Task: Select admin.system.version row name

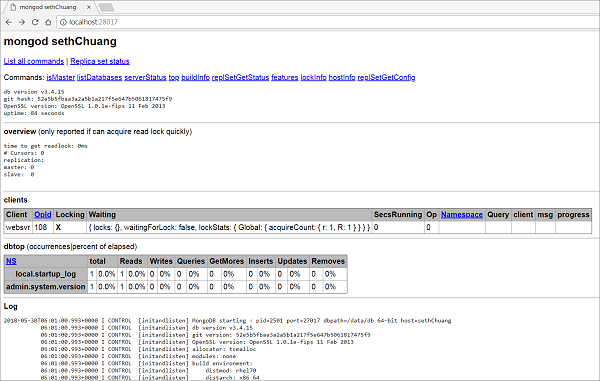Action: 46,287
